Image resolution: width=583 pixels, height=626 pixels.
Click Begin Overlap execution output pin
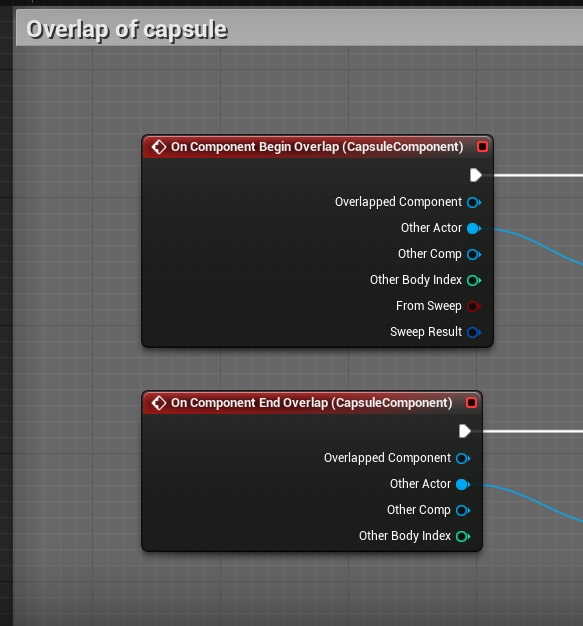[x=476, y=175]
